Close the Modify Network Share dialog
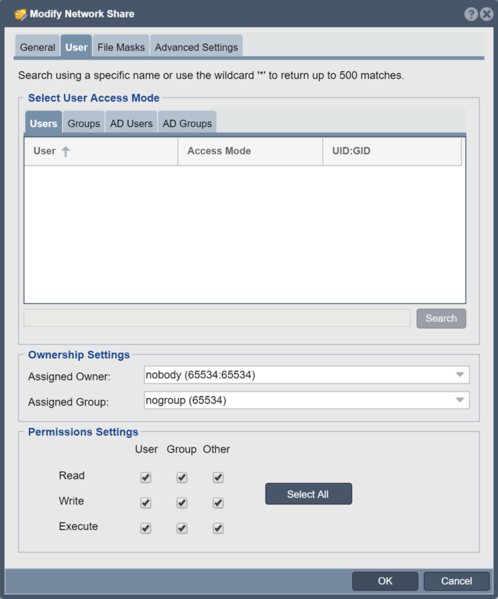This screenshot has height=599, width=498. tap(486, 14)
